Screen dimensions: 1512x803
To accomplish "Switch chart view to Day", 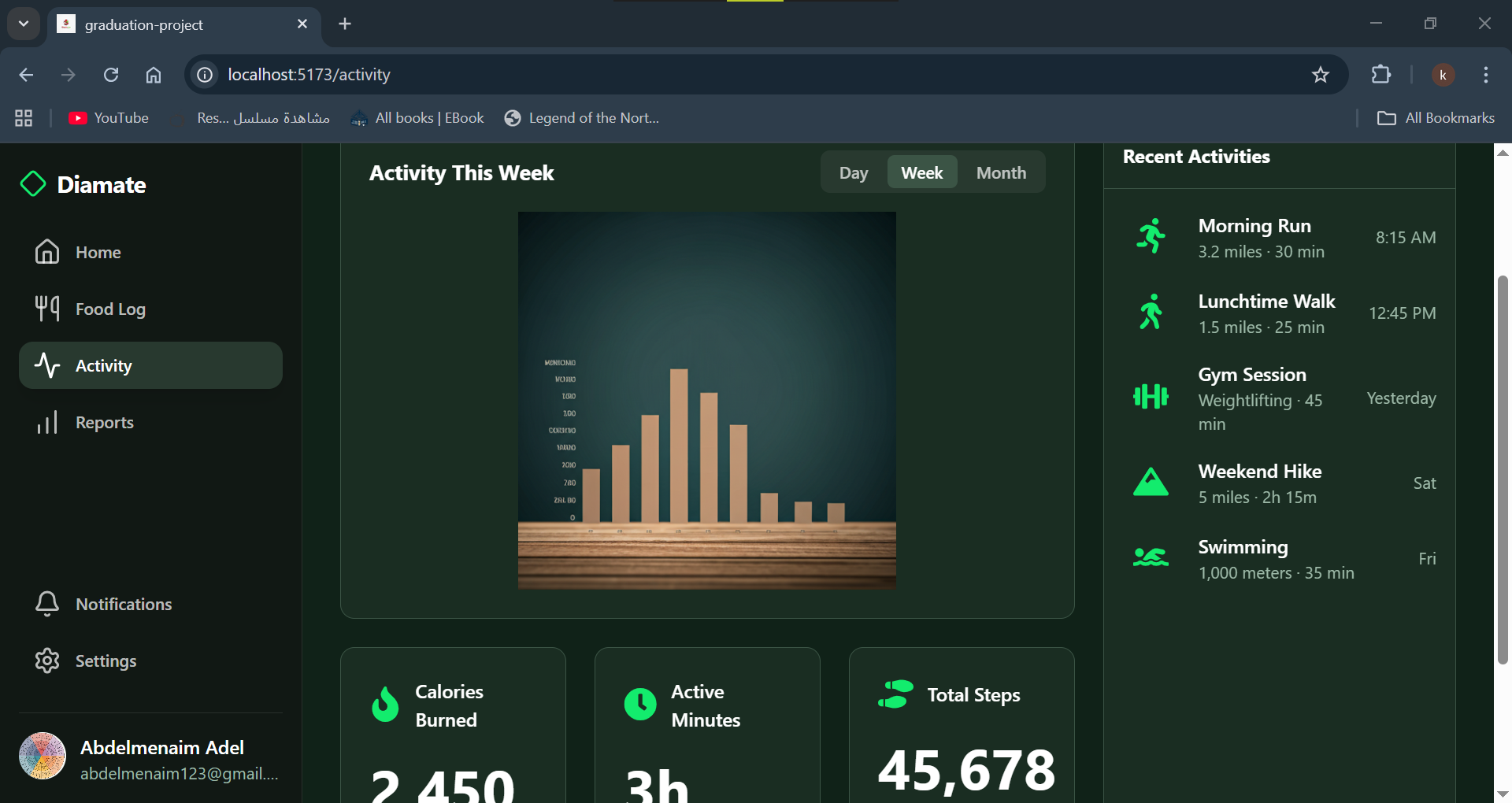I will point(853,172).
